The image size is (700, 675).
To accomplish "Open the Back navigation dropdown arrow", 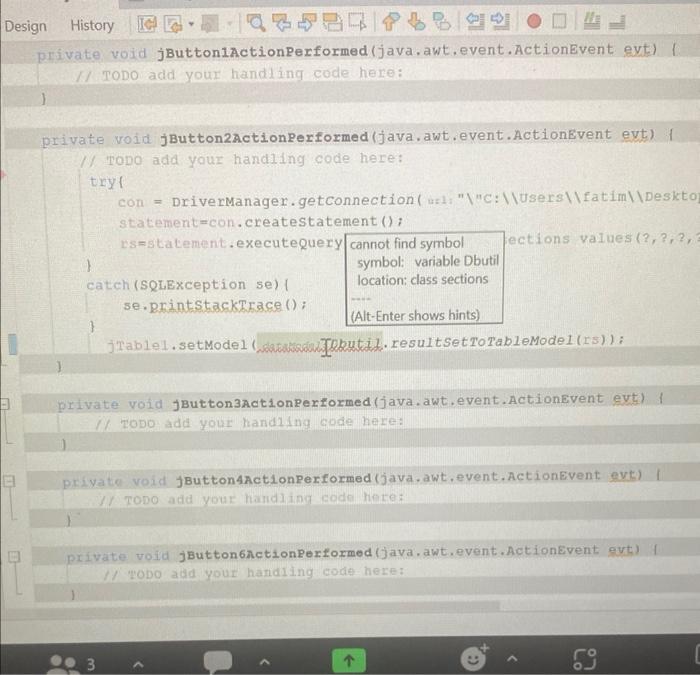I will (191, 23).
